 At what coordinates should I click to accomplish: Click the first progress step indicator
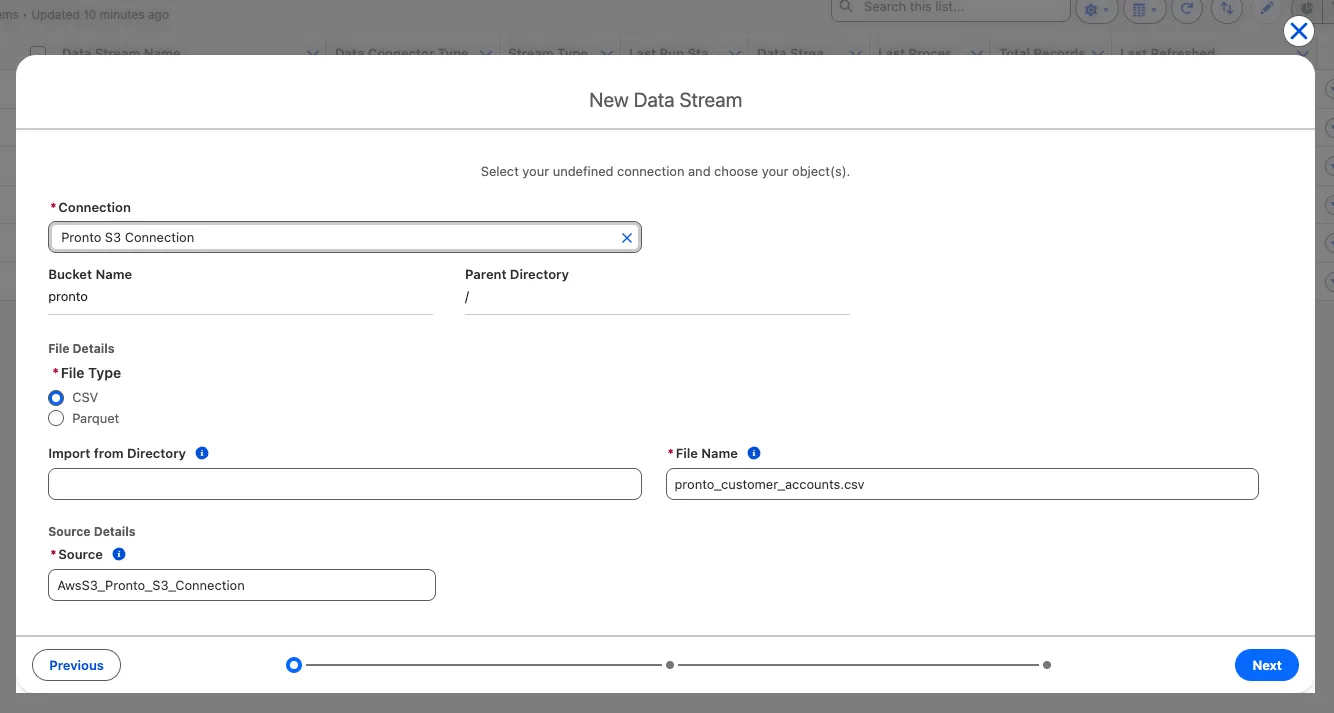coord(293,665)
